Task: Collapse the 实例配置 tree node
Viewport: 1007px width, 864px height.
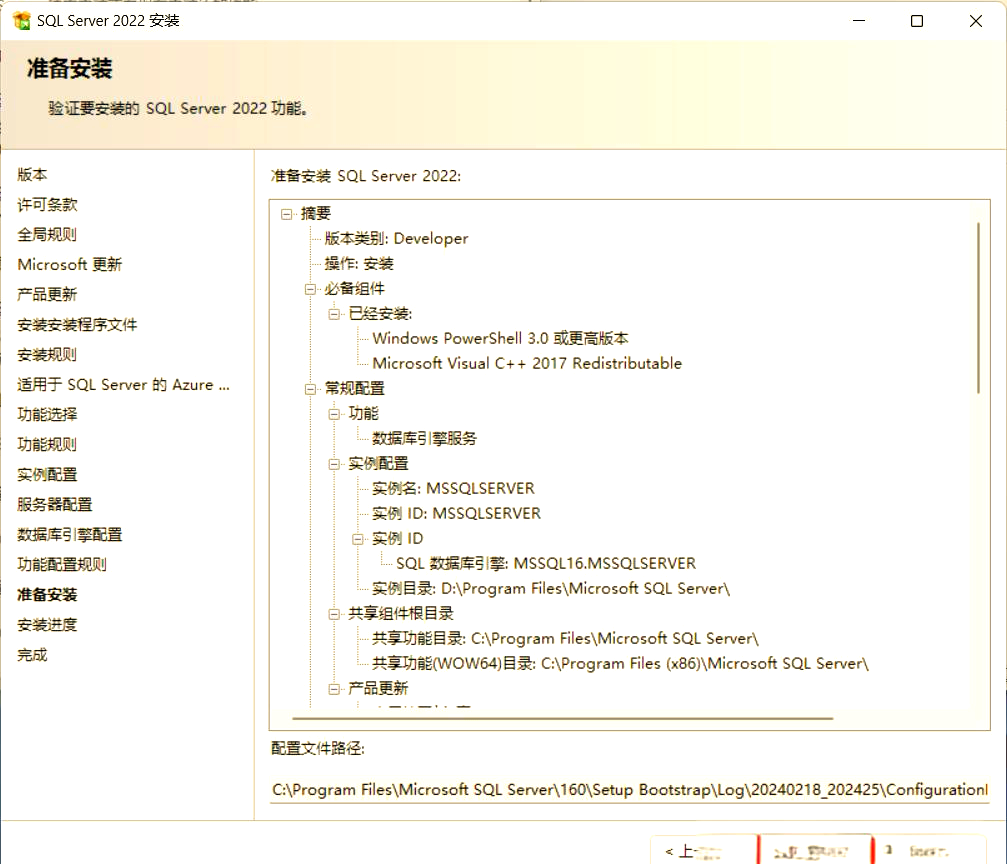Action: point(334,464)
